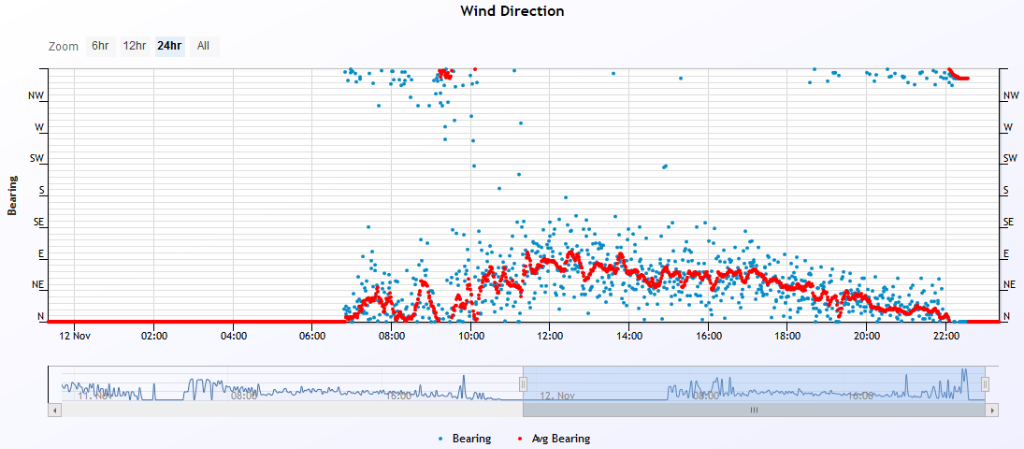
Task: Click the vertical Bearing axis title
Action: [x=12, y=195]
